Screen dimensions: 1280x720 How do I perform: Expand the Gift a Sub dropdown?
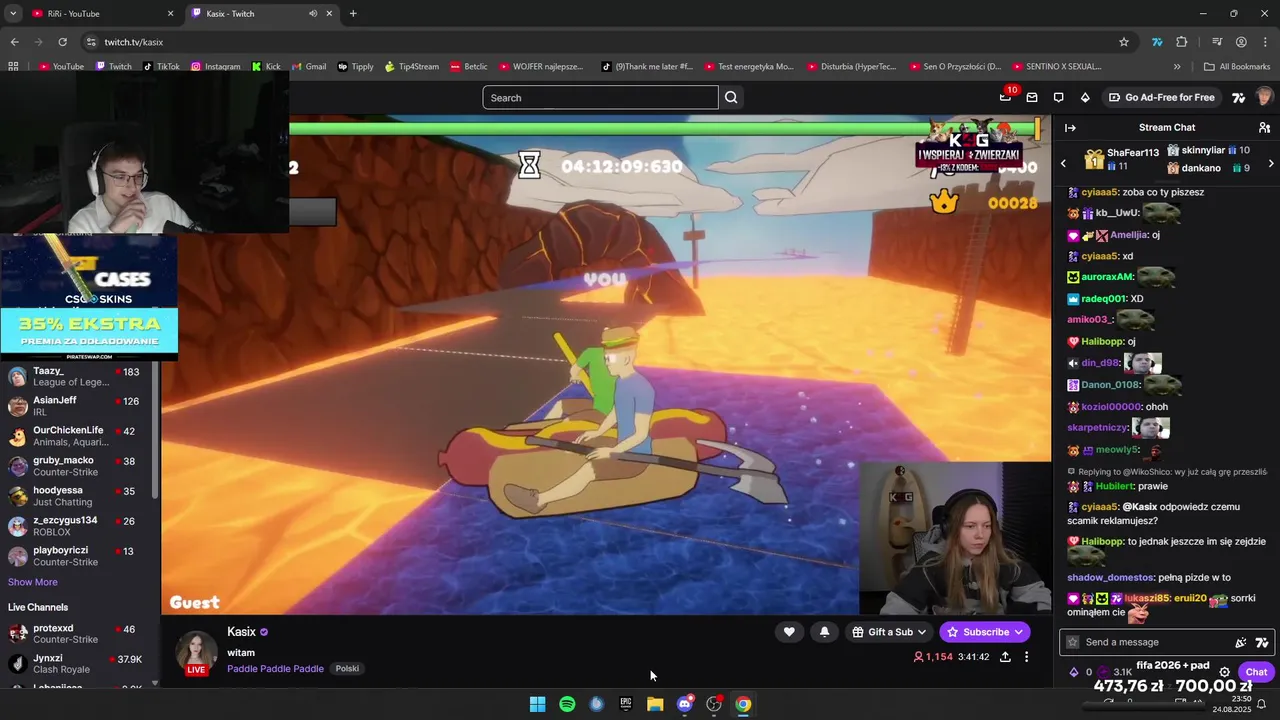(x=889, y=632)
